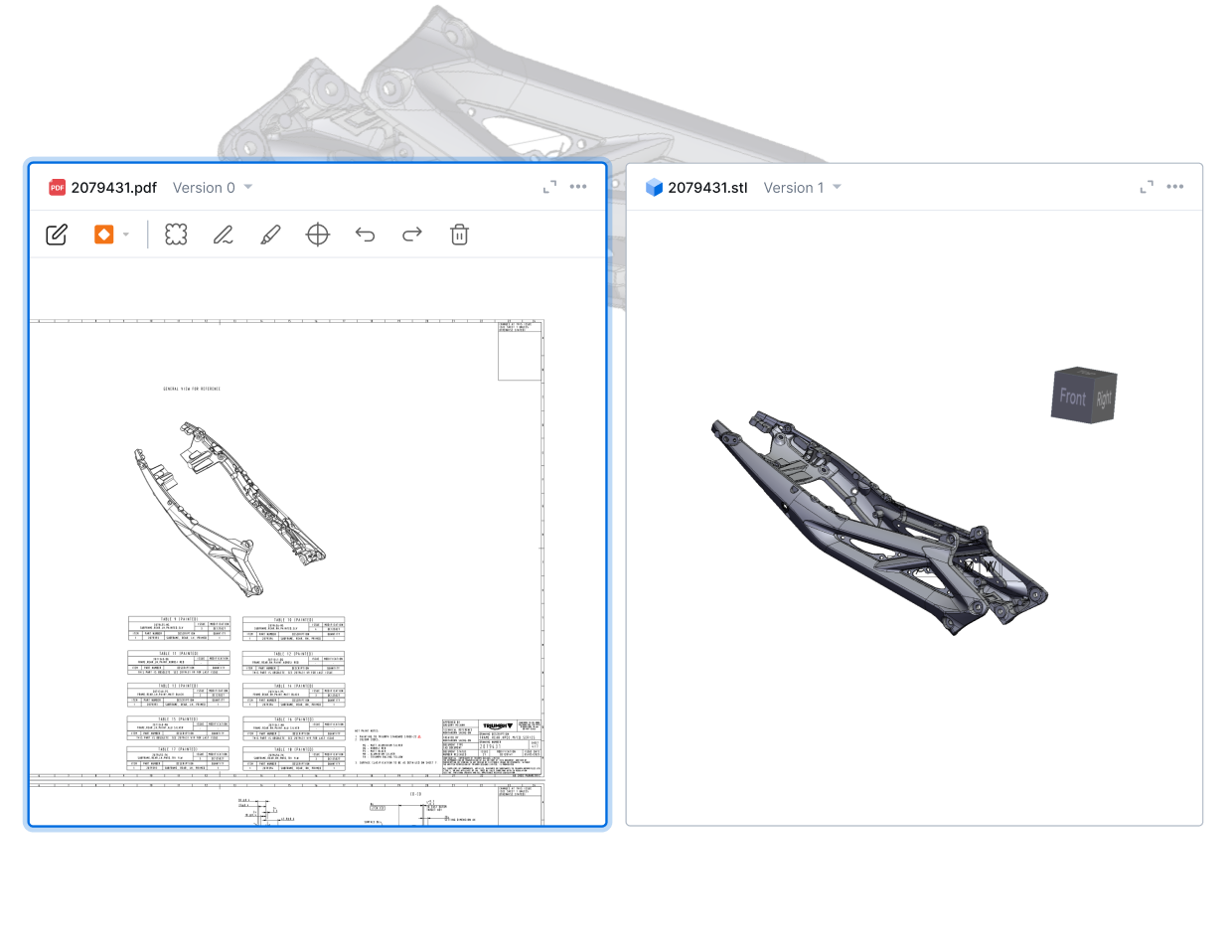Viewport: 1232px width, 952px height.
Task: Open the dropdown arrow beside orange shape tool
Action: coord(126,235)
